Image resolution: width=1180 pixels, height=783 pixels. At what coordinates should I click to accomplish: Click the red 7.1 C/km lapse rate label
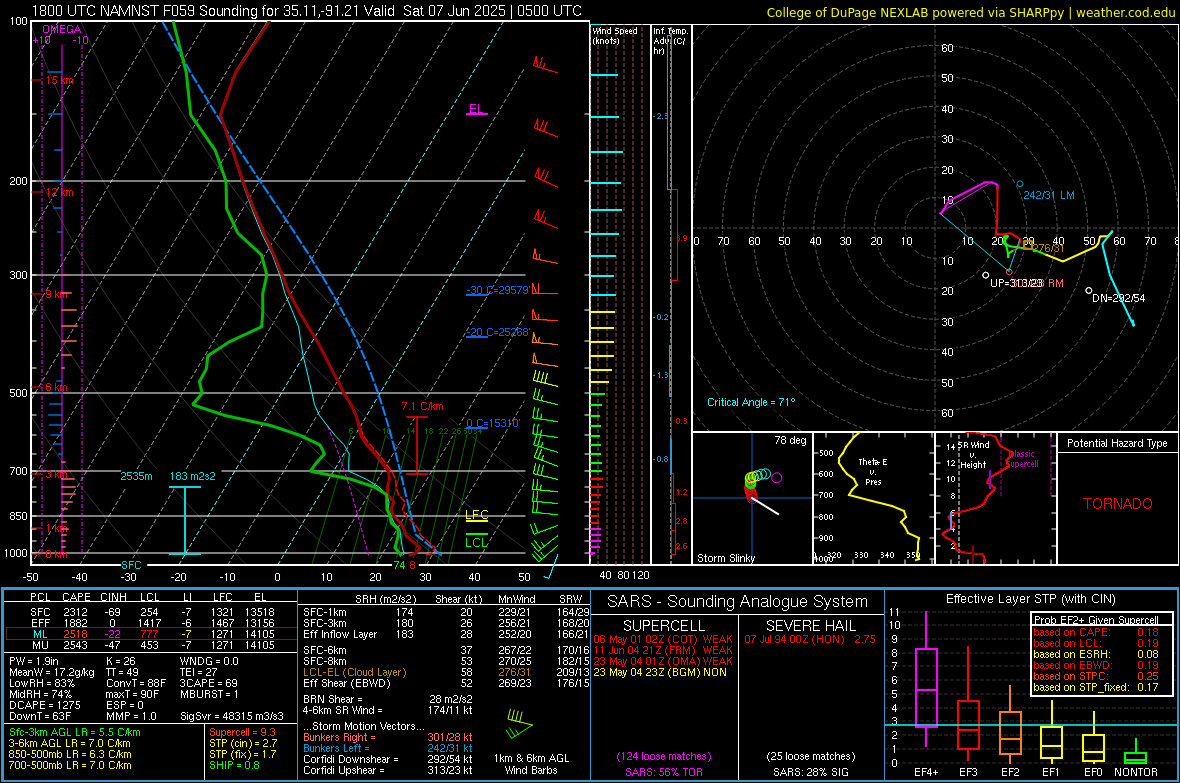coord(422,406)
